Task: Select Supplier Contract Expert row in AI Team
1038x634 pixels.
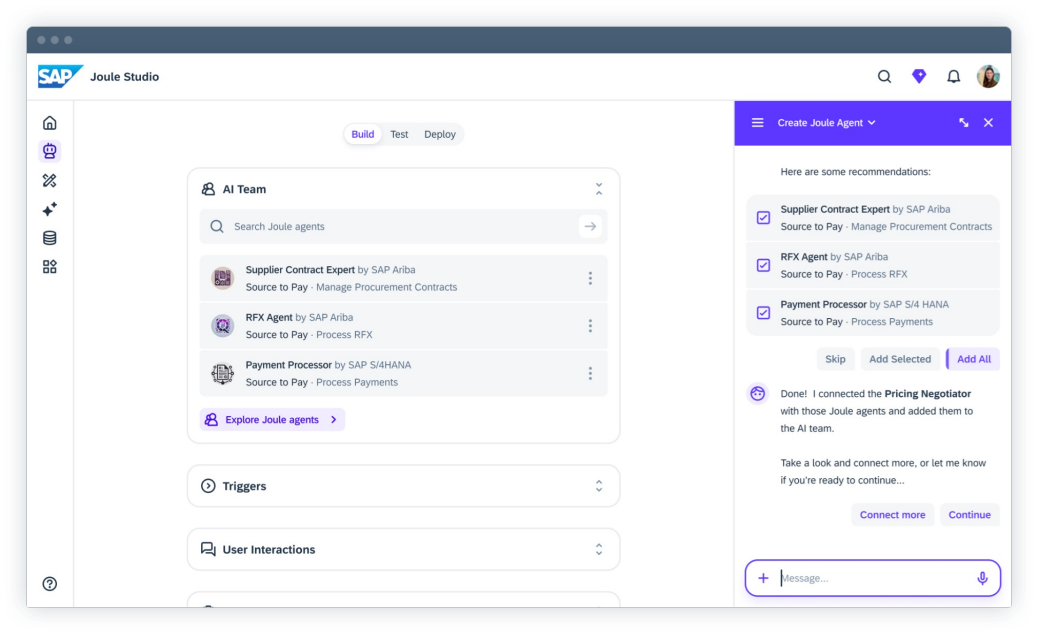Action: coord(403,279)
